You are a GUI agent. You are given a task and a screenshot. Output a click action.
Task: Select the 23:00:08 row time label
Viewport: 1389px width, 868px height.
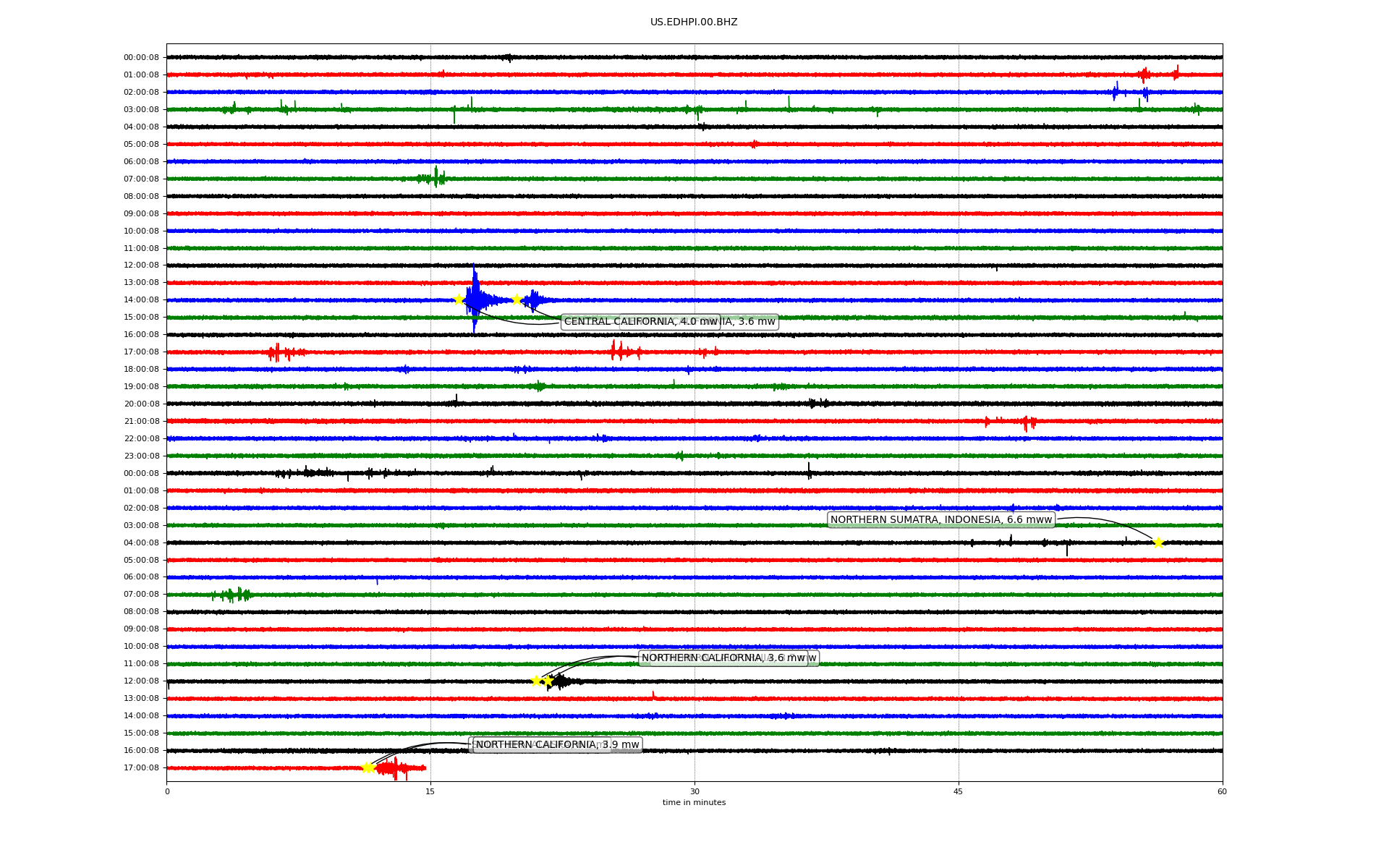(x=141, y=456)
